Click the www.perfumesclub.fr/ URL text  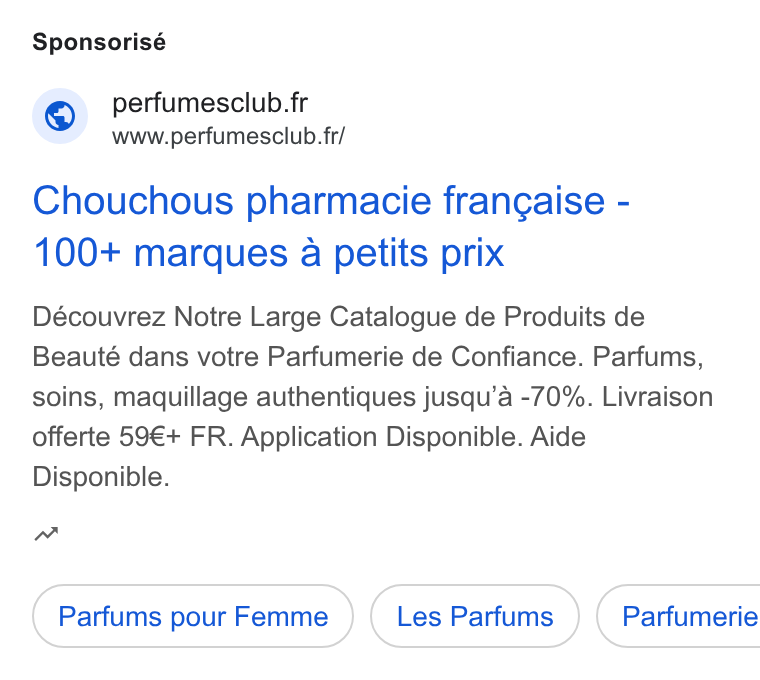(x=228, y=136)
